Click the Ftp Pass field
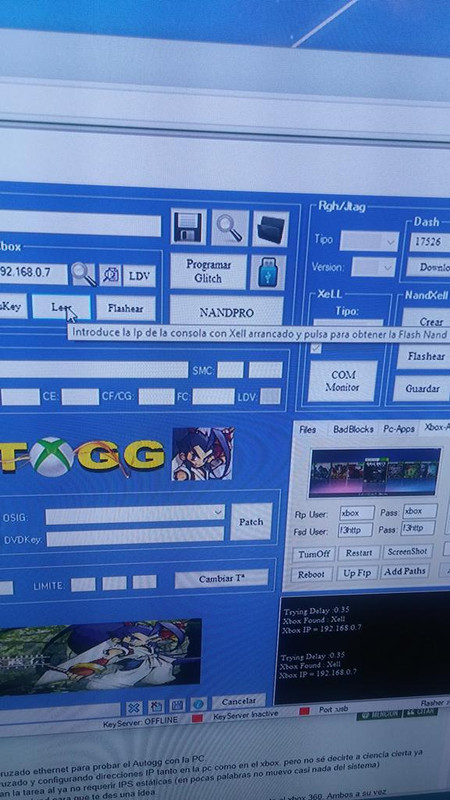 coord(420,511)
